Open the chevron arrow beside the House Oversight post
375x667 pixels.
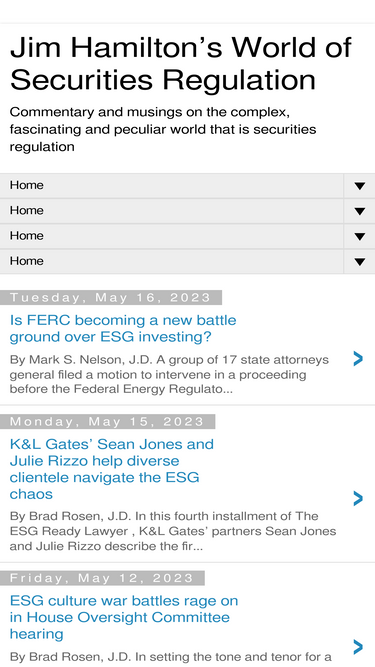pos(358,647)
